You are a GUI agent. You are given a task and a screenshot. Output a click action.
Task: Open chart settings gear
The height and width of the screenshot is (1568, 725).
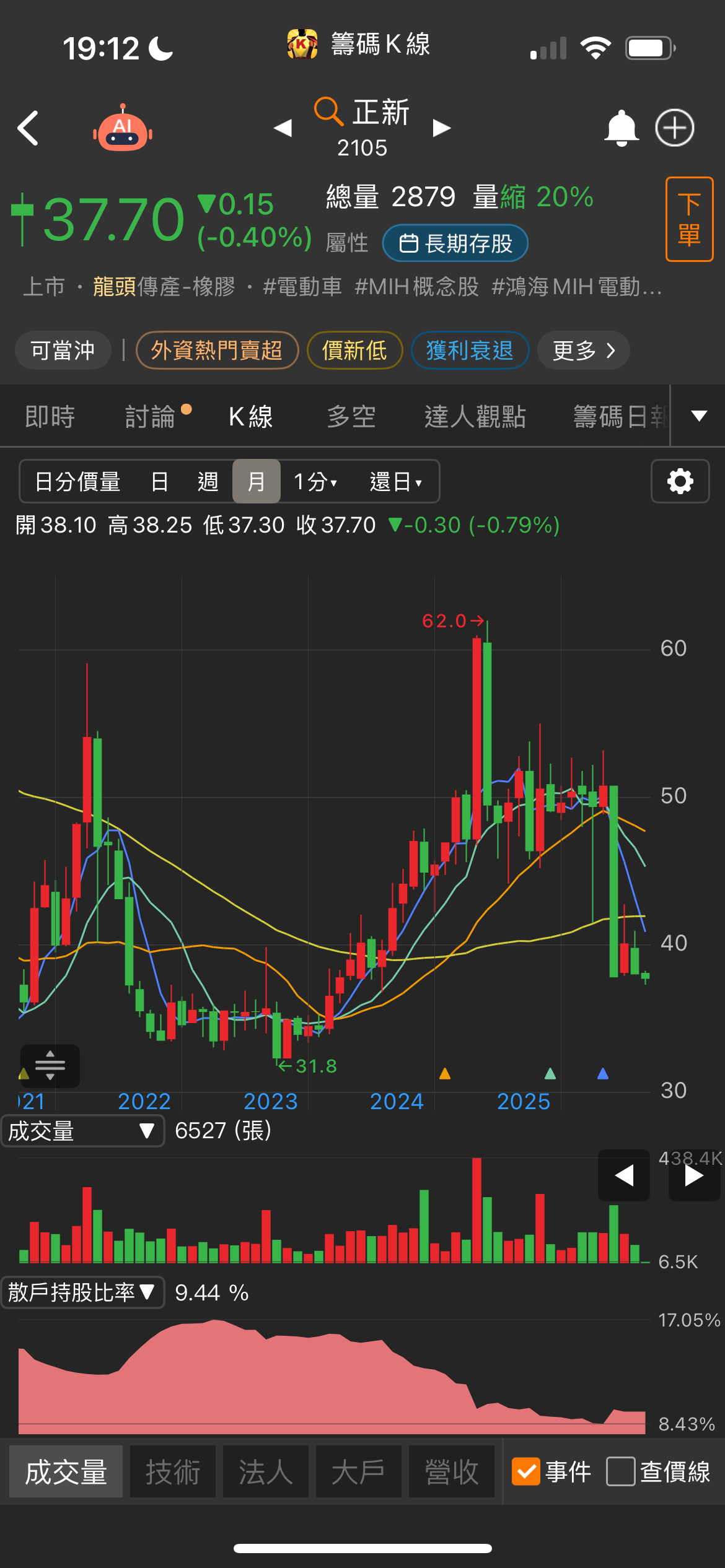tap(680, 481)
